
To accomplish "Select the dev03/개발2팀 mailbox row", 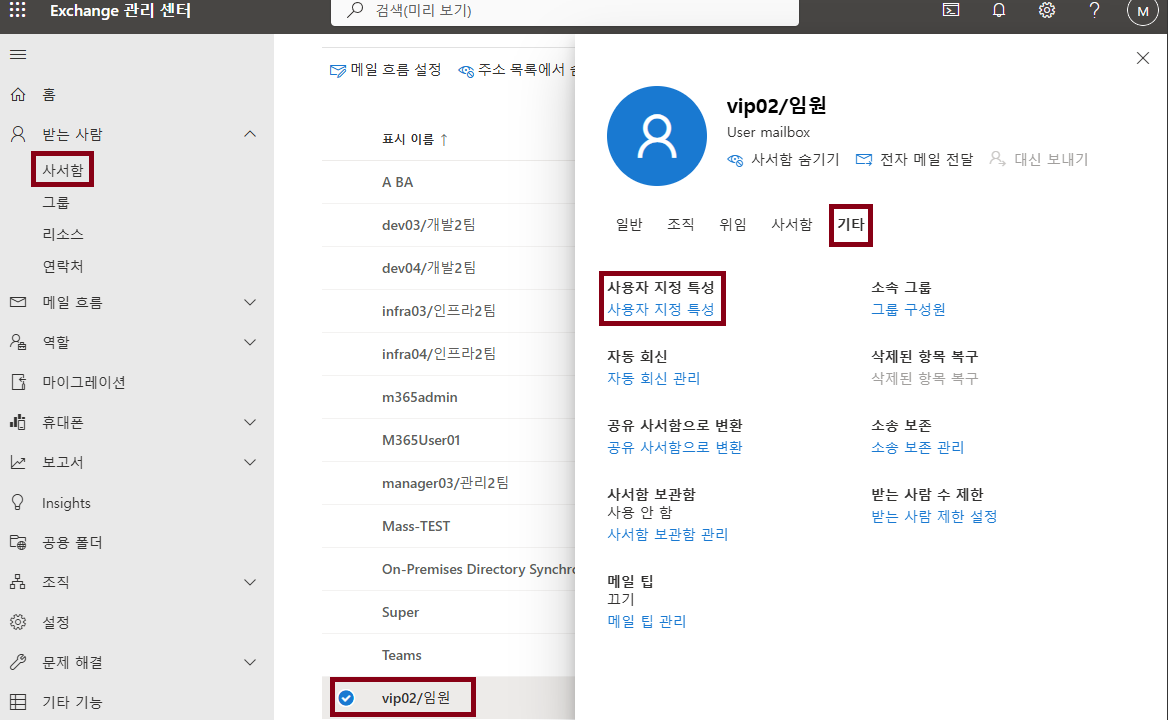I will 448,225.
